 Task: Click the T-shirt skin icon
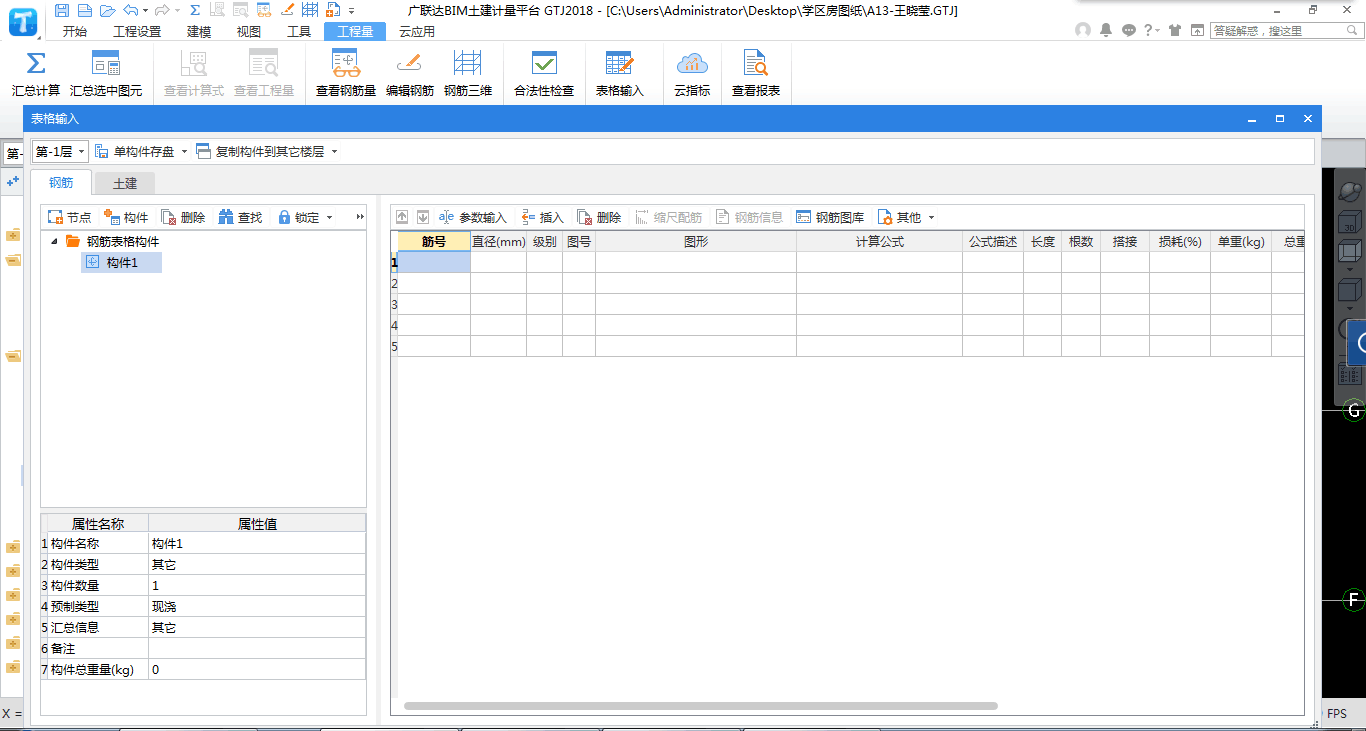[1174, 30]
